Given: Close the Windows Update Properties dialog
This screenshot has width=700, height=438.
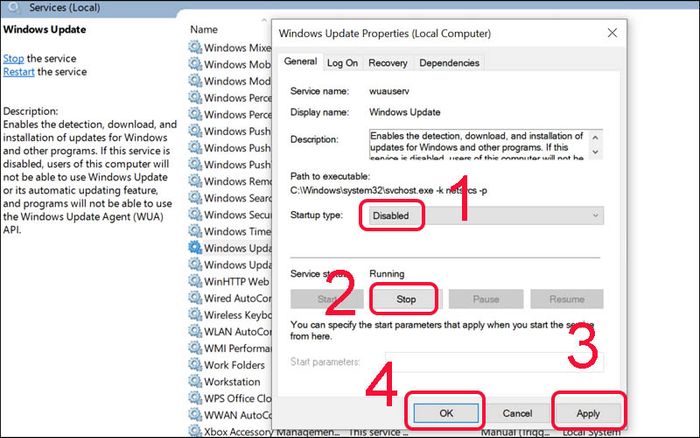Looking at the screenshot, I should [x=612, y=33].
